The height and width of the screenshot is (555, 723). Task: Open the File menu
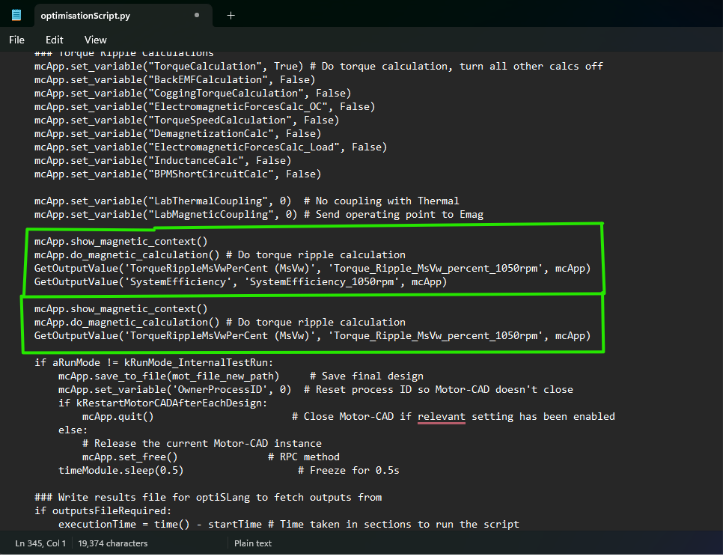(x=17, y=40)
